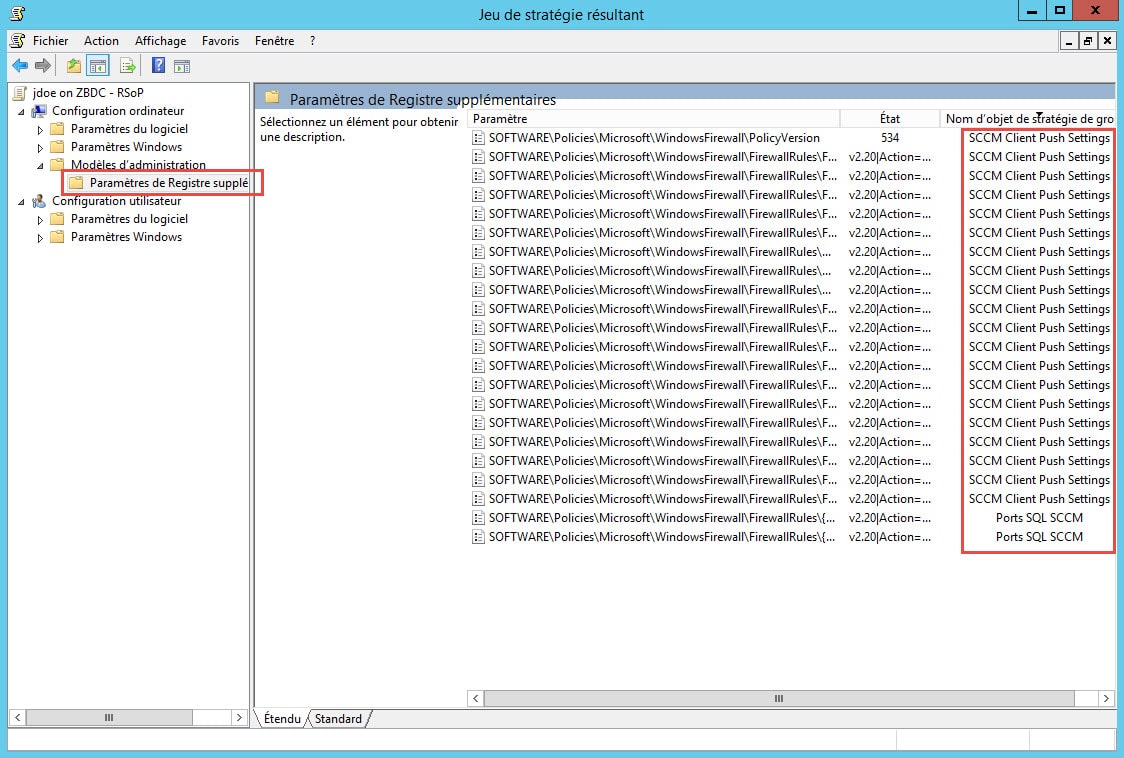Select Paramètres du logiciel under Configuration ordinateur

point(129,129)
